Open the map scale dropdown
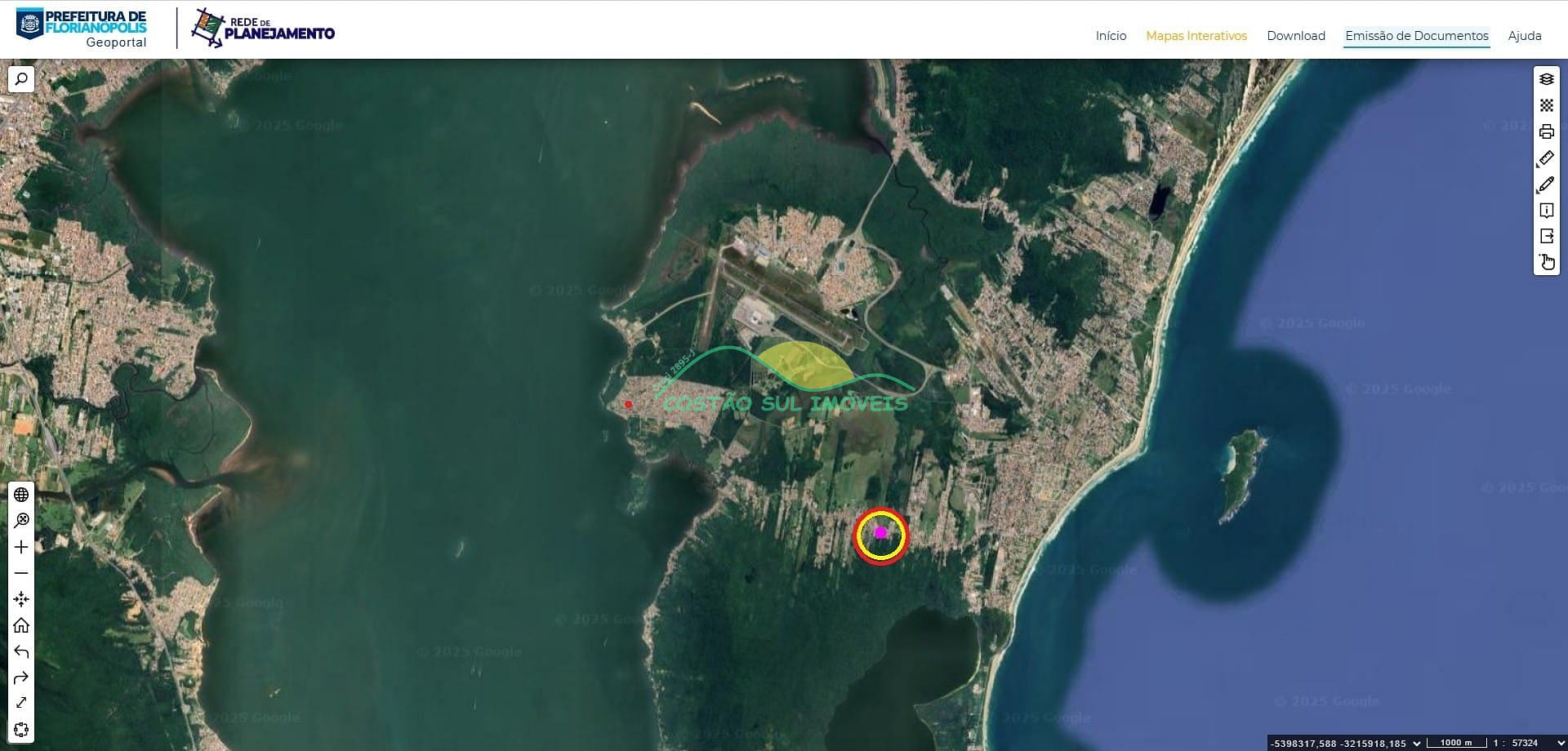The width and height of the screenshot is (1568, 751). point(1561,743)
